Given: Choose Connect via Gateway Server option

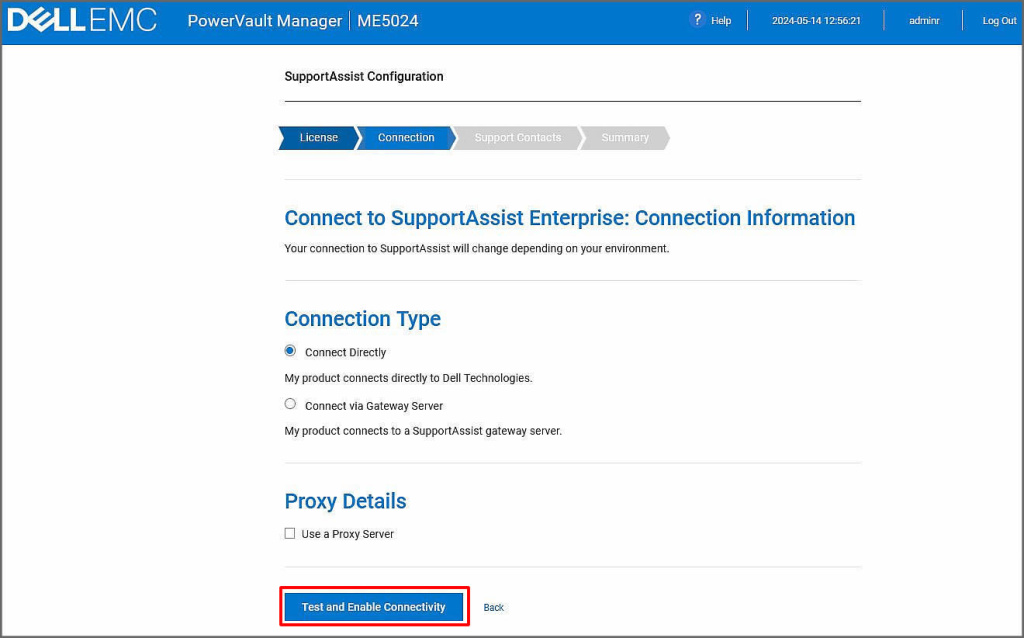Looking at the screenshot, I should click(x=291, y=405).
